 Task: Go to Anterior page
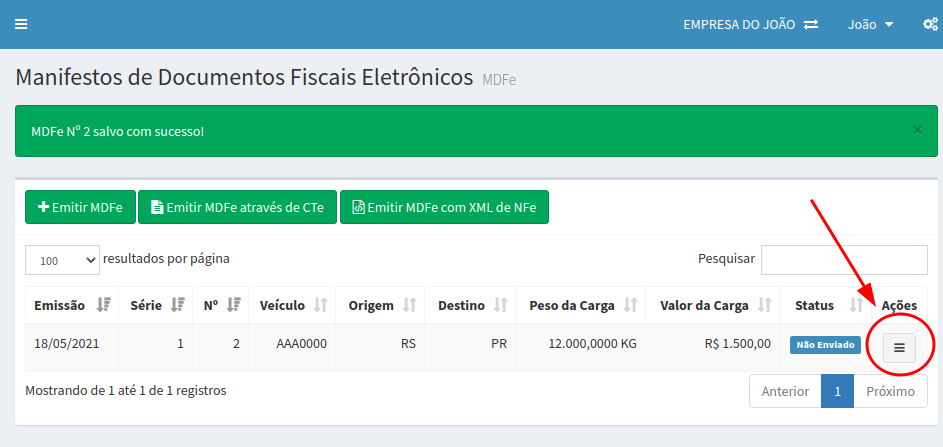[x=785, y=391]
